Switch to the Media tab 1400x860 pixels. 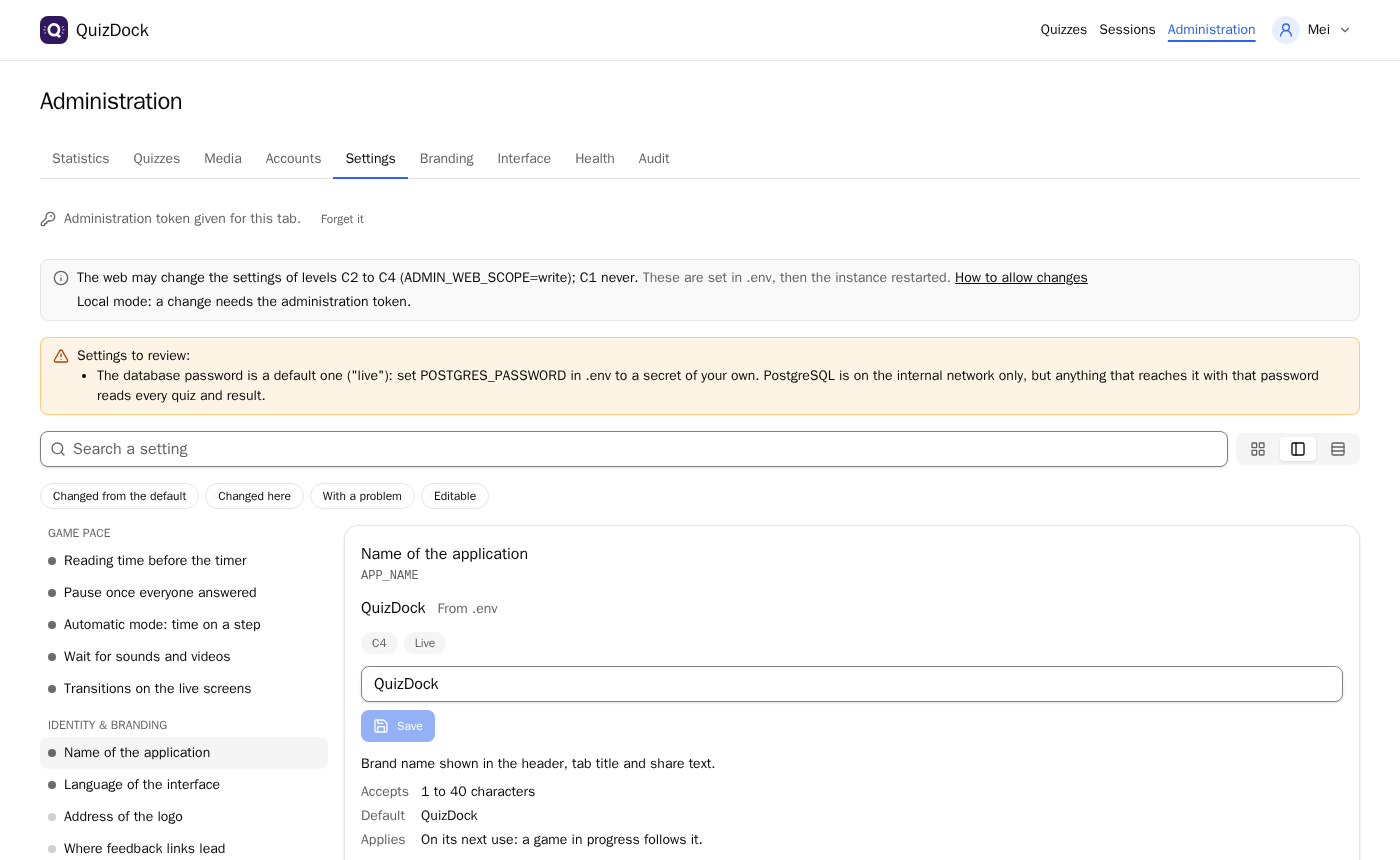(x=223, y=159)
